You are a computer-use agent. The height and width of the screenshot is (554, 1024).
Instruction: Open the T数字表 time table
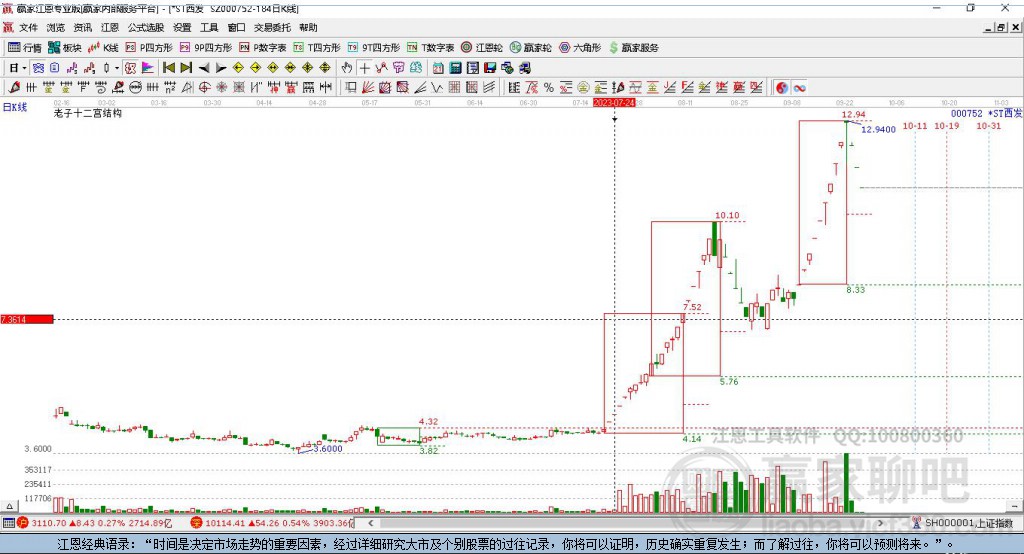pyautogui.click(x=430, y=48)
